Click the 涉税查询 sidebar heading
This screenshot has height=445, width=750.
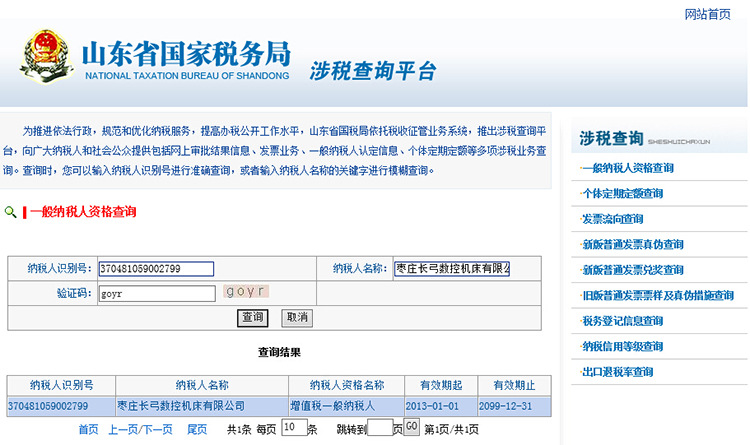tap(611, 138)
